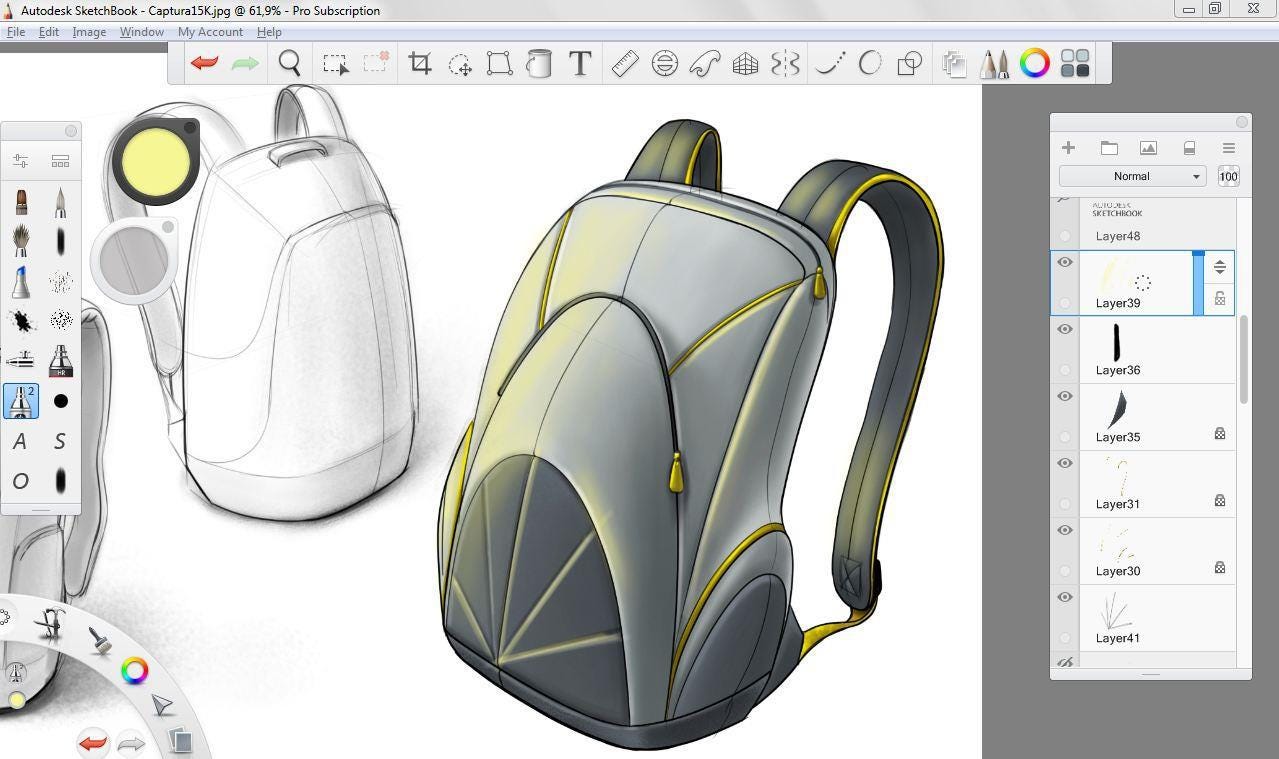The width and height of the screenshot is (1279, 759).
Task: Select the highlighted marker number 2 brush
Action: point(21,401)
